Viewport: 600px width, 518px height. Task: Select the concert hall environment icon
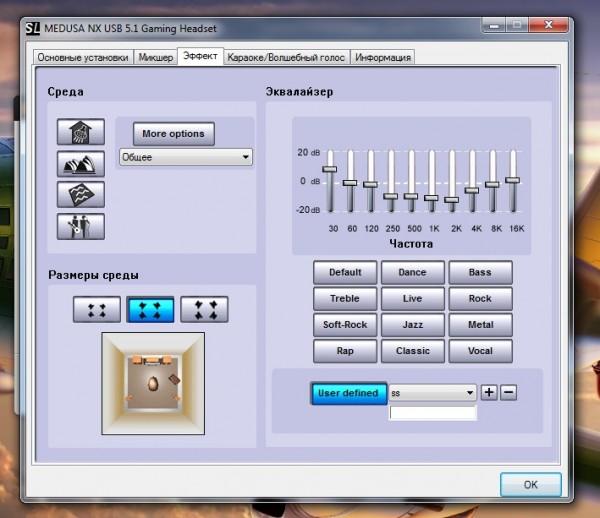click(x=81, y=164)
